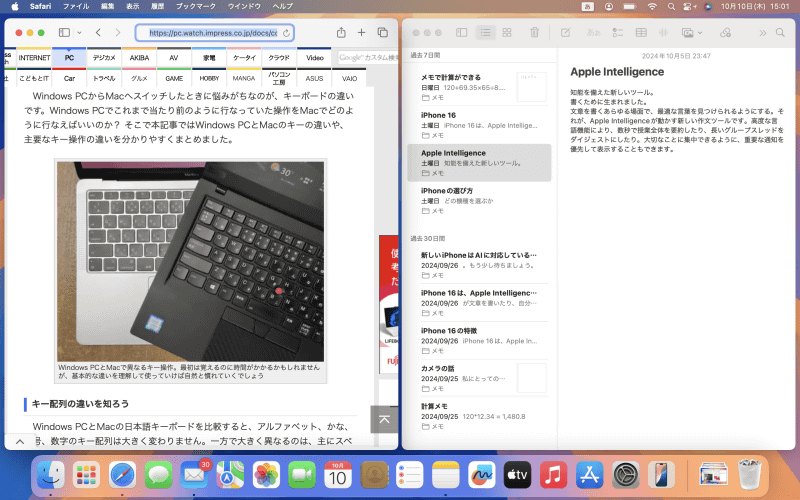Search notes with magnifier icon
The height and width of the screenshot is (500, 800).
pos(780,33)
